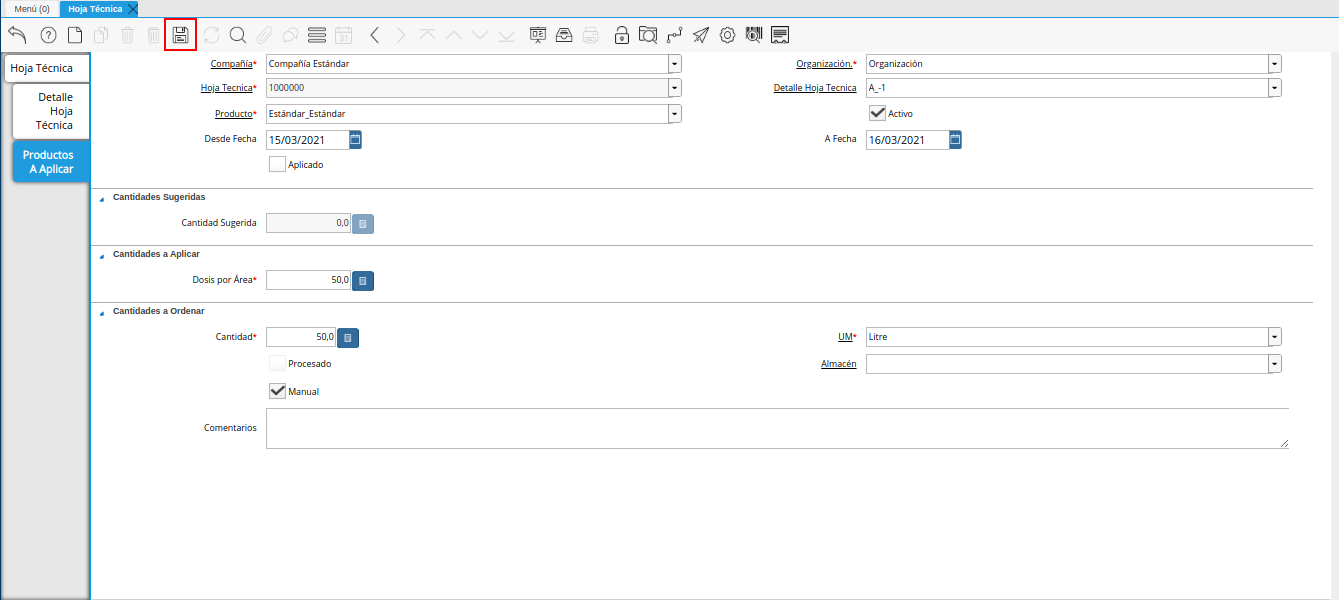Open the Cantidad calculator button
This screenshot has height=600, width=1339.
click(x=348, y=338)
